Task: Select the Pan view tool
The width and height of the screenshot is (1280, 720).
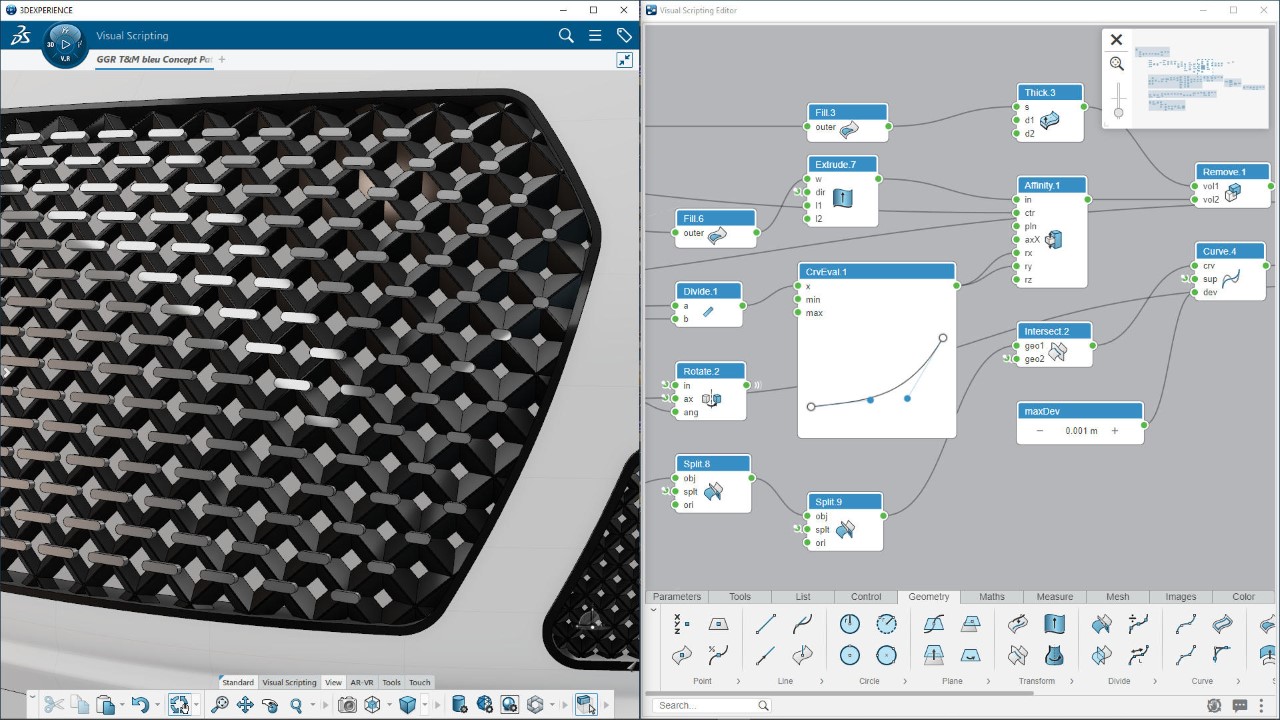Action: (x=245, y=705)
